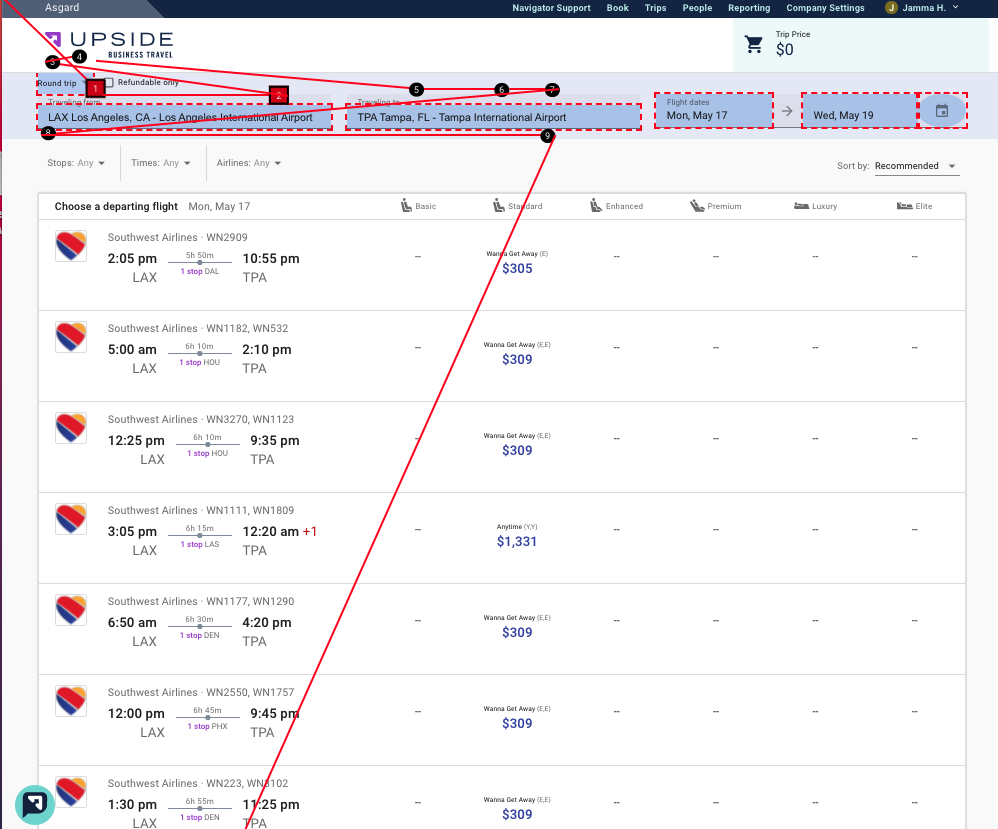
Task: Click the Luxury fare class bed icon
Action: [x=801, y=206]
